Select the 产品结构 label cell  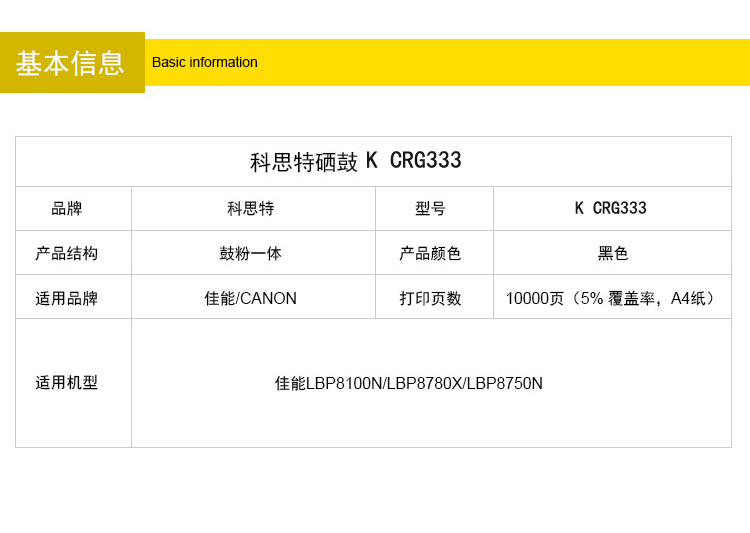[x=67, y=254]
